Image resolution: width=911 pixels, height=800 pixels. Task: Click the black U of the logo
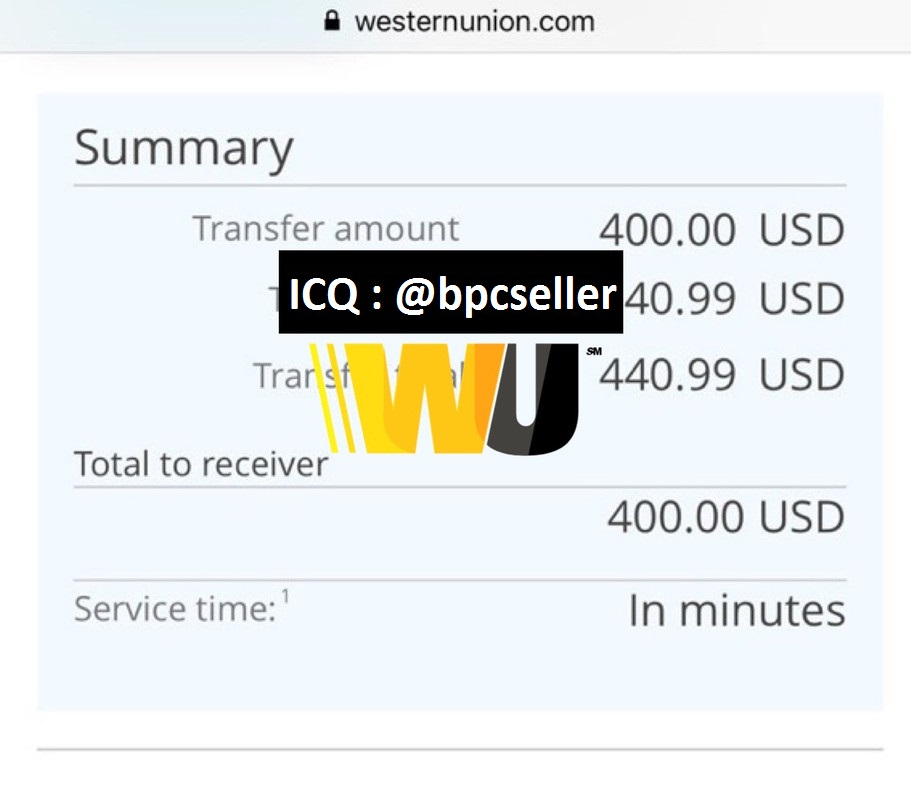[533, 399]
